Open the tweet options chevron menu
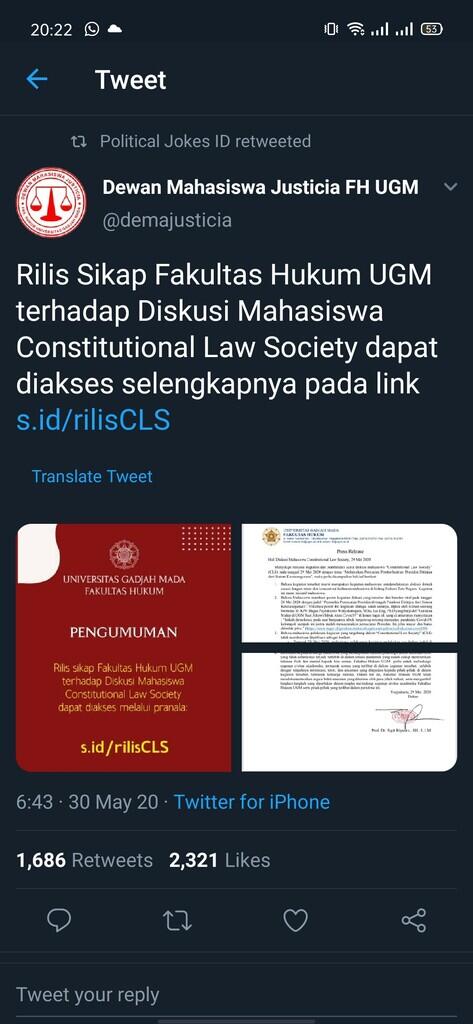Screen dimensions: 473x1024 pos(450,187)
